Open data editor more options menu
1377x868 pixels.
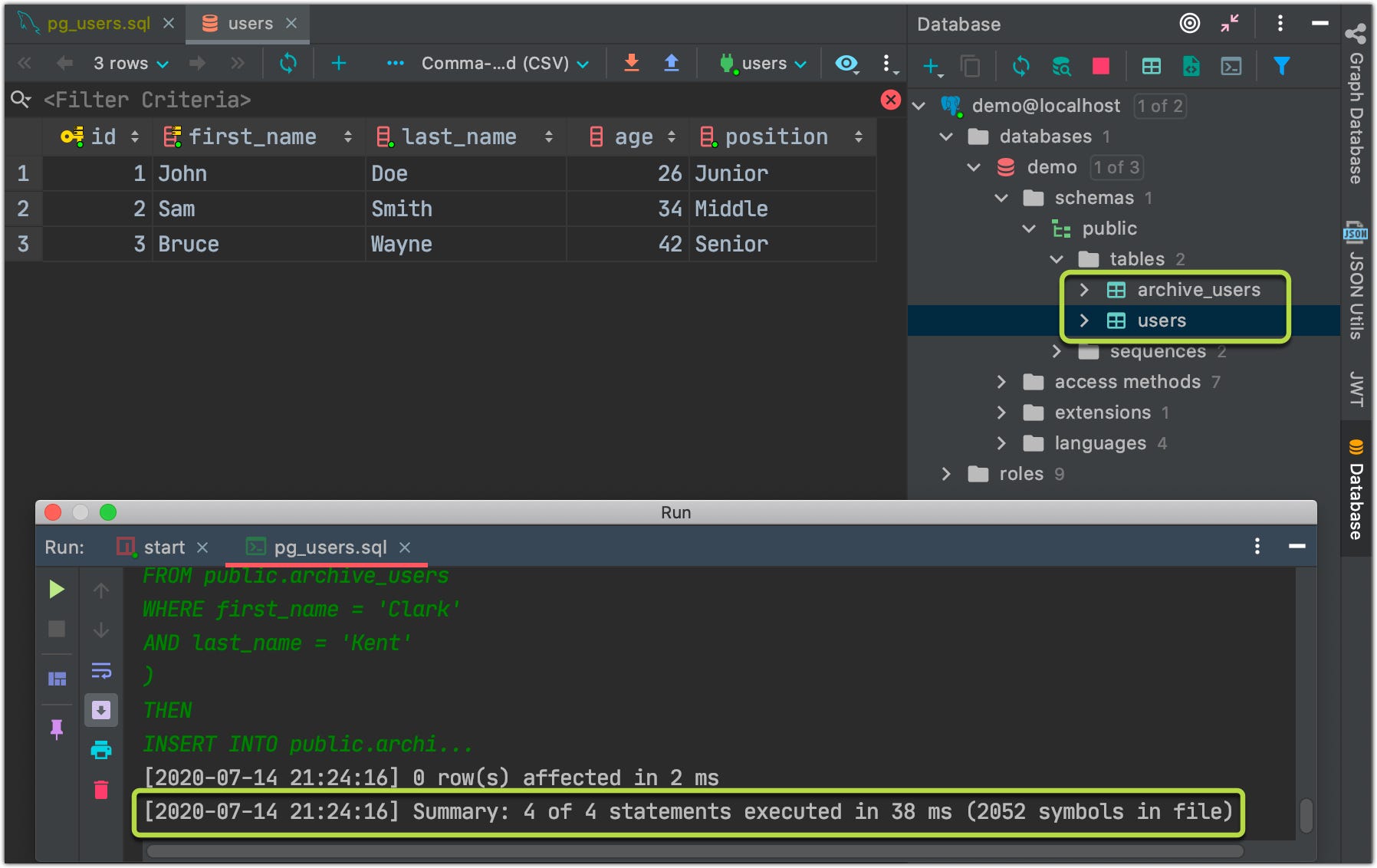click(887, 64)
